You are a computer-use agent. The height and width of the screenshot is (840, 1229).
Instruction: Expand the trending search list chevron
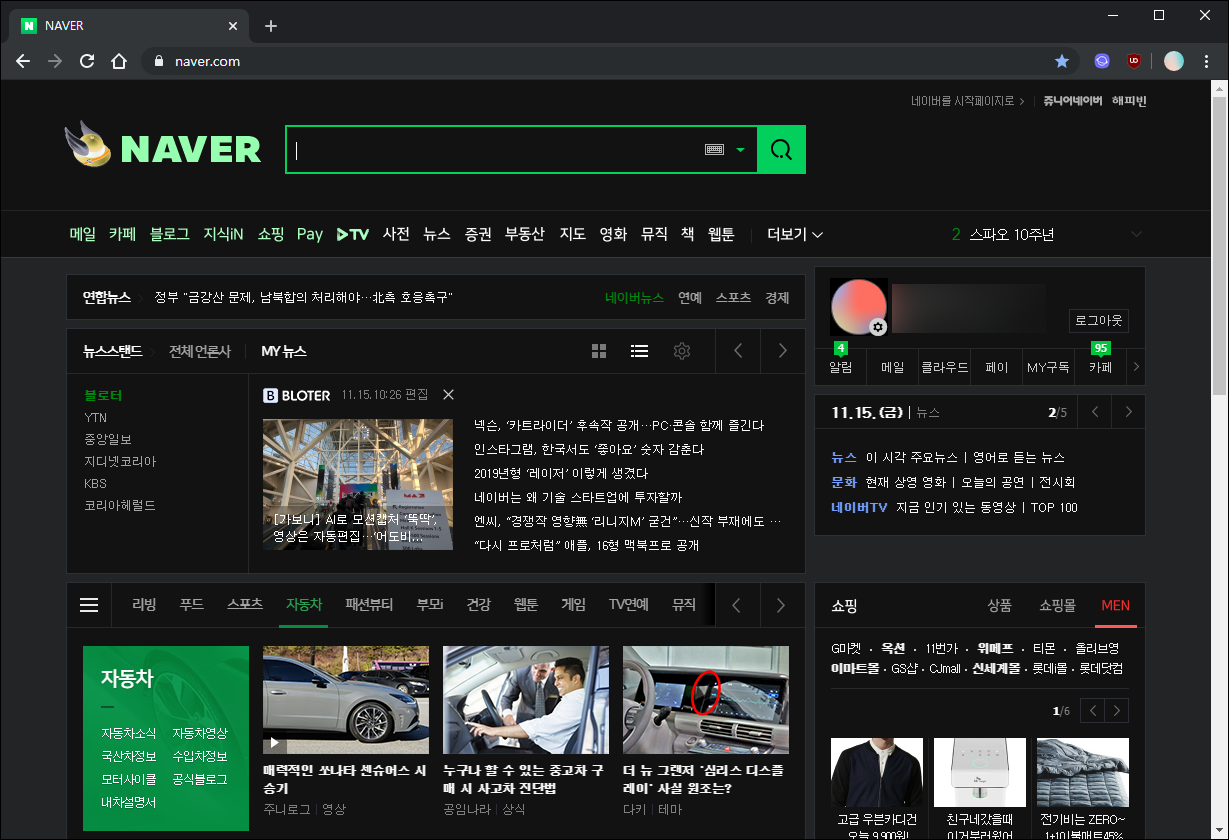tap(1136, 235)
